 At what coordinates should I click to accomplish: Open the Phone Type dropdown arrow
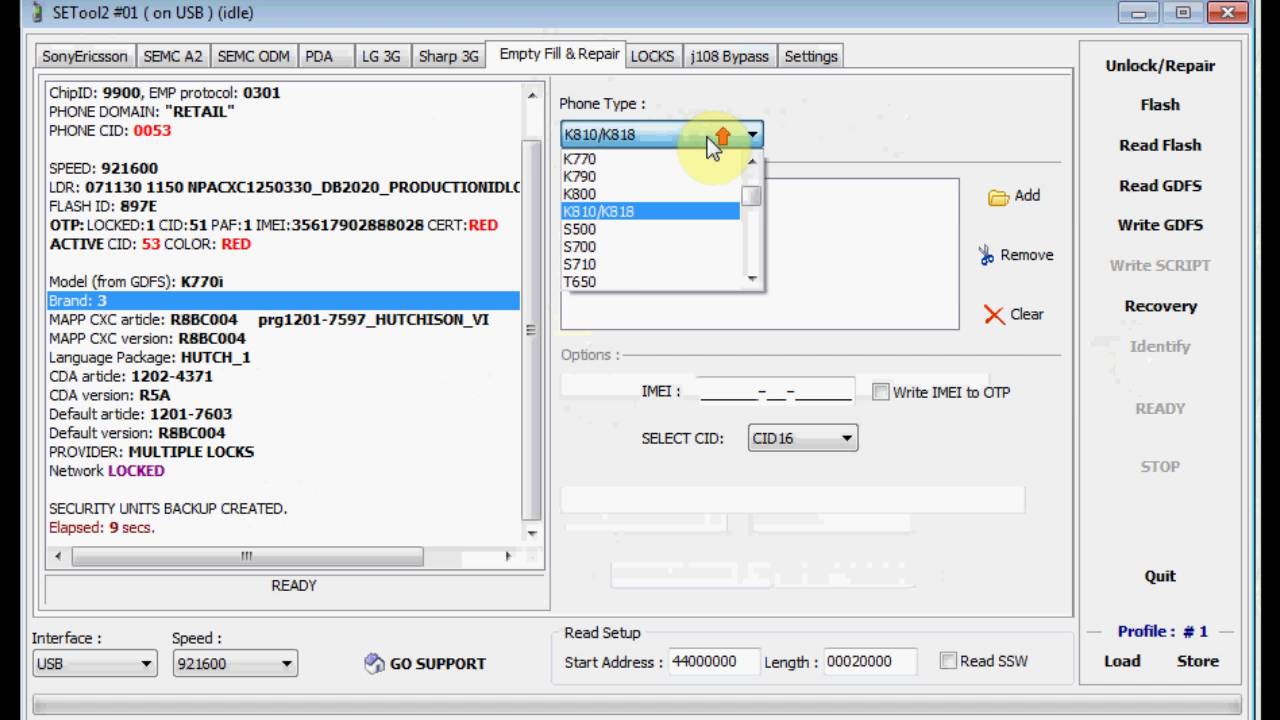click(754, 134)
